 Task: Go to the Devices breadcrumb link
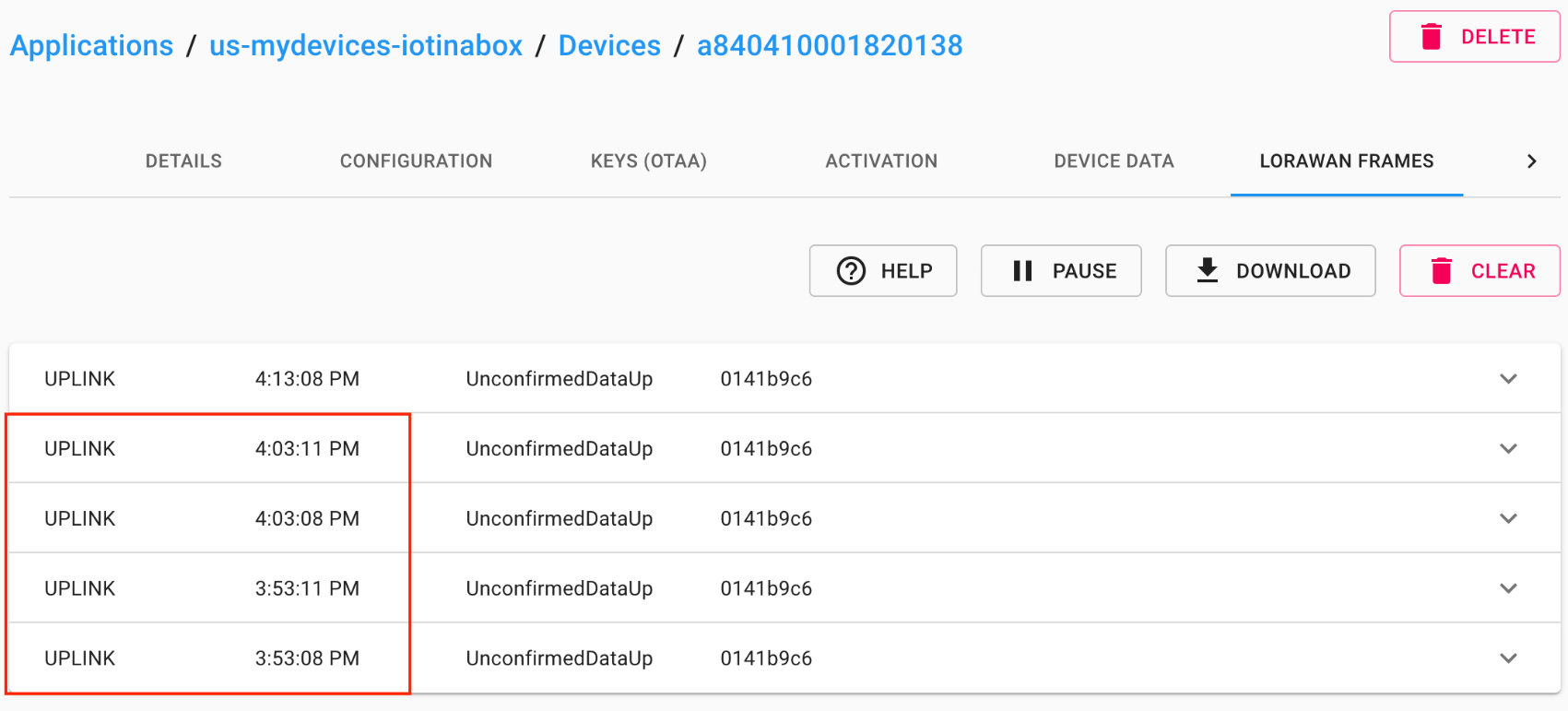click(609, 45)
